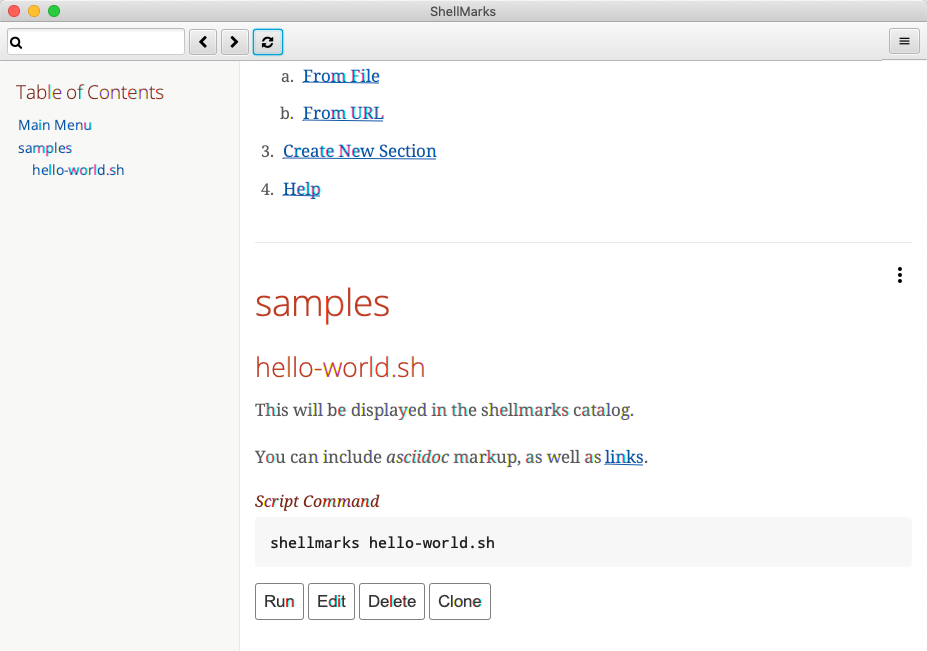Open hello-world.sh from the sidebar
Image resolution: width=927 pixels, height=651 pixels.
[x=78, y=170]
